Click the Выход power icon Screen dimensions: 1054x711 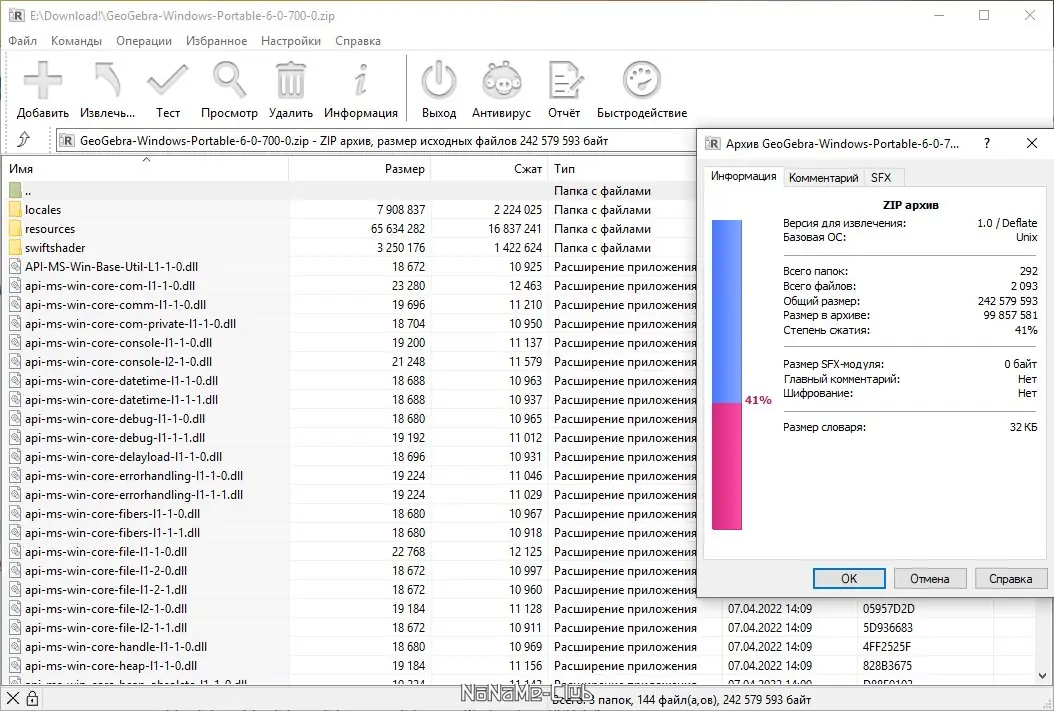pyautogui.click(x=439, y=81)
